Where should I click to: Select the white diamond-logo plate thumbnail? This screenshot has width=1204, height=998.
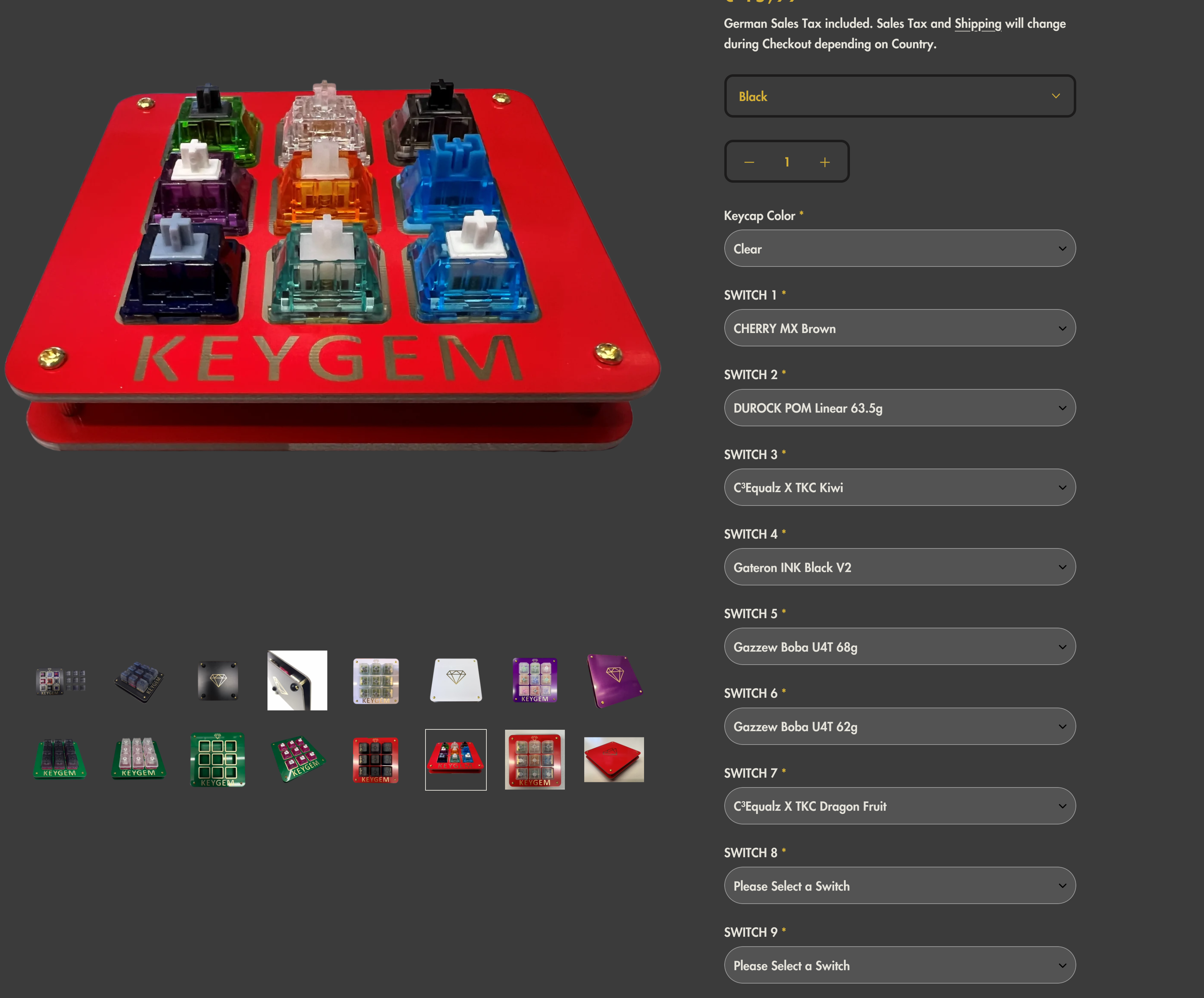456,680
